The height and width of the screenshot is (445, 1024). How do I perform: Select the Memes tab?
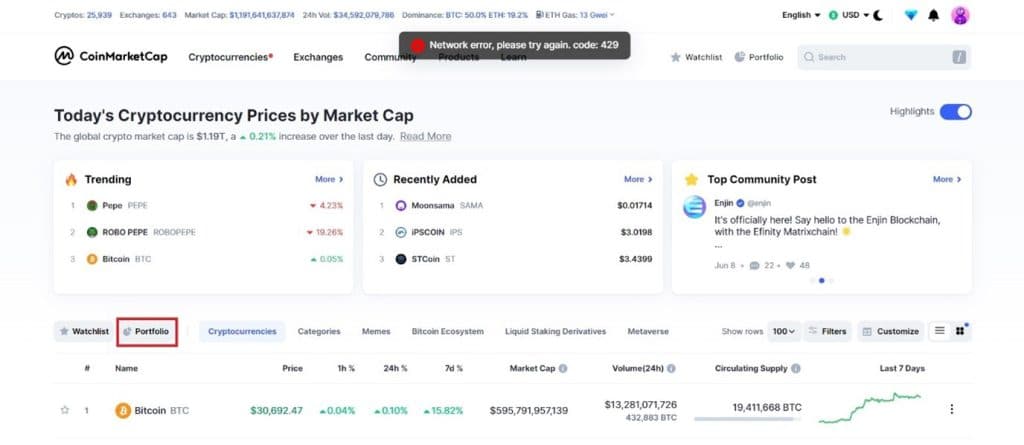[376, 331]
